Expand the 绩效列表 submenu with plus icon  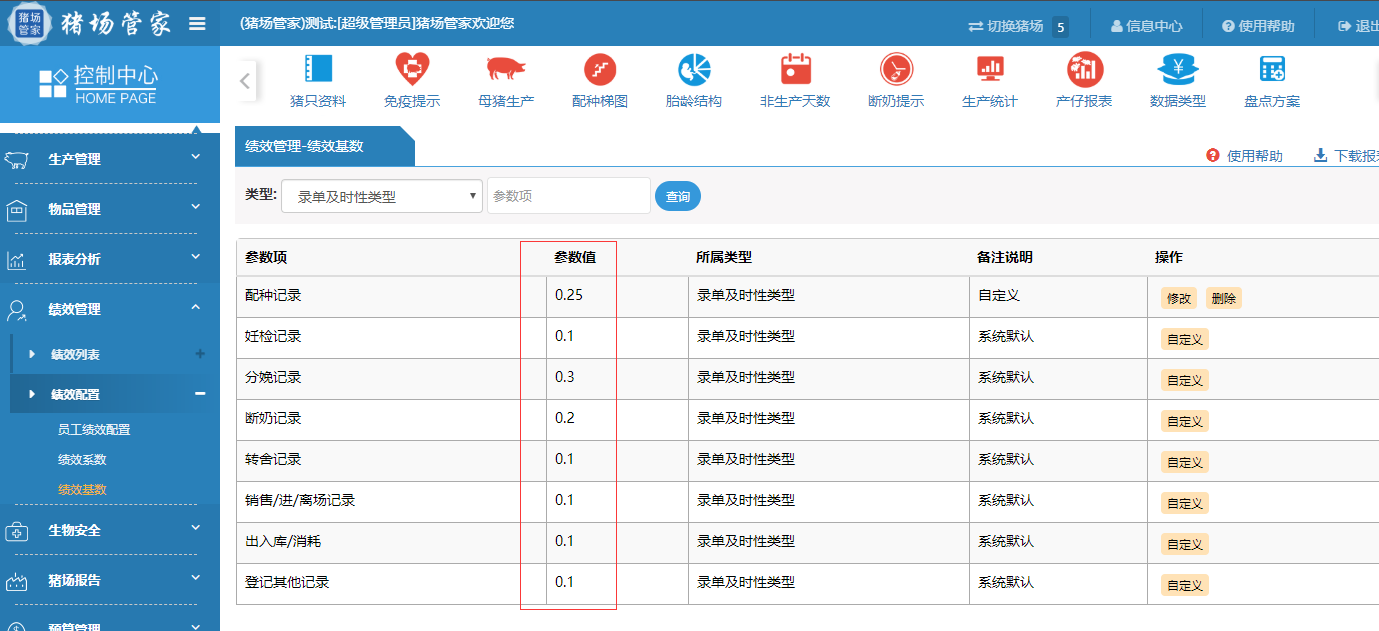pyautogui.click(x=199, y=354)
